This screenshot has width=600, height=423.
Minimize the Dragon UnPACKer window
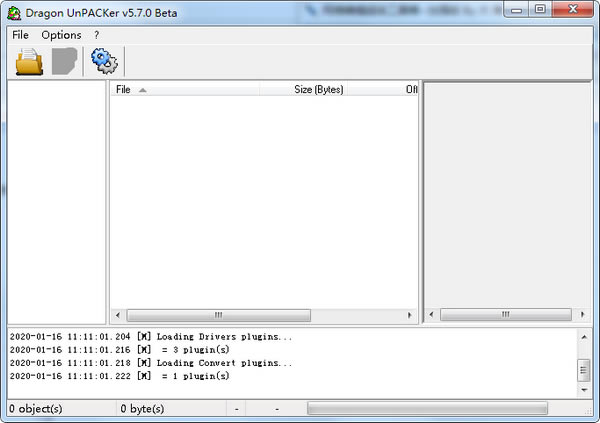517,10
